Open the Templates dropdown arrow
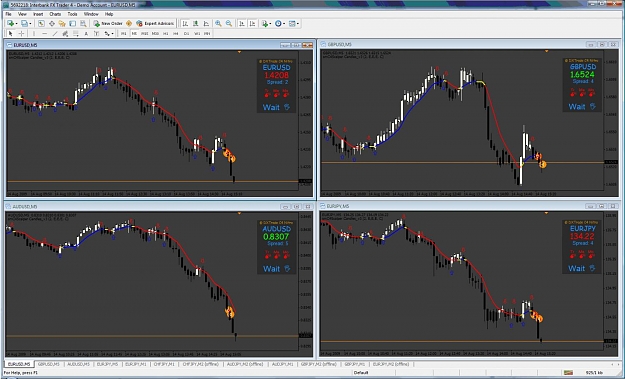The height and width of the screenshot is (379, 625). click(298, 24)
